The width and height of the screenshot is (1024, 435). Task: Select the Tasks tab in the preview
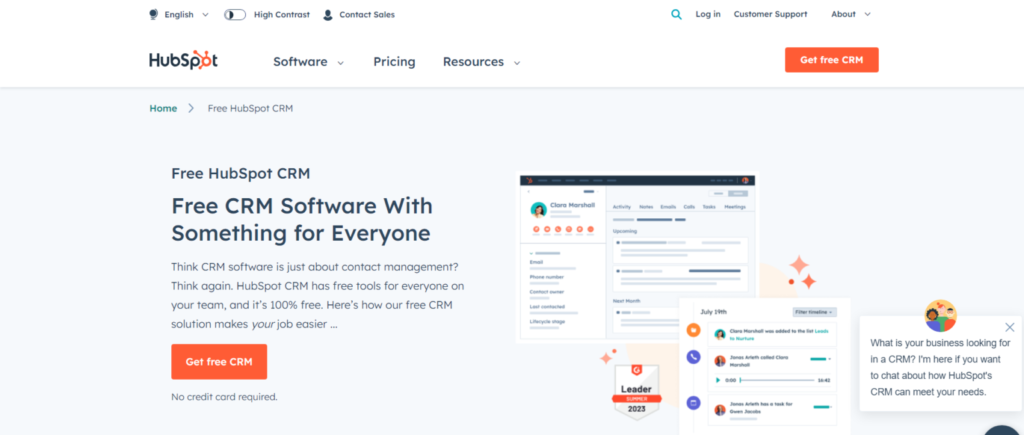pyautogui.click(x=709, y=207)
